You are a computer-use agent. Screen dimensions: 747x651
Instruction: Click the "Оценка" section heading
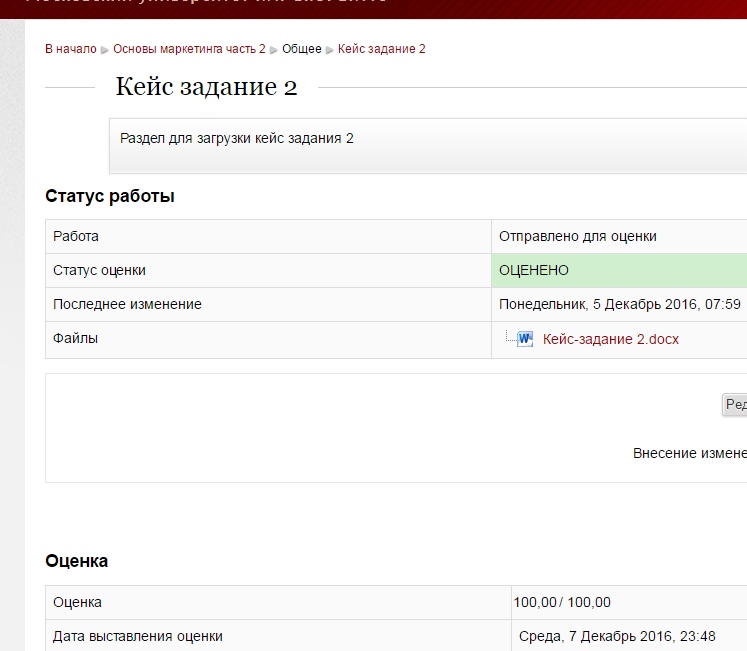77,561
